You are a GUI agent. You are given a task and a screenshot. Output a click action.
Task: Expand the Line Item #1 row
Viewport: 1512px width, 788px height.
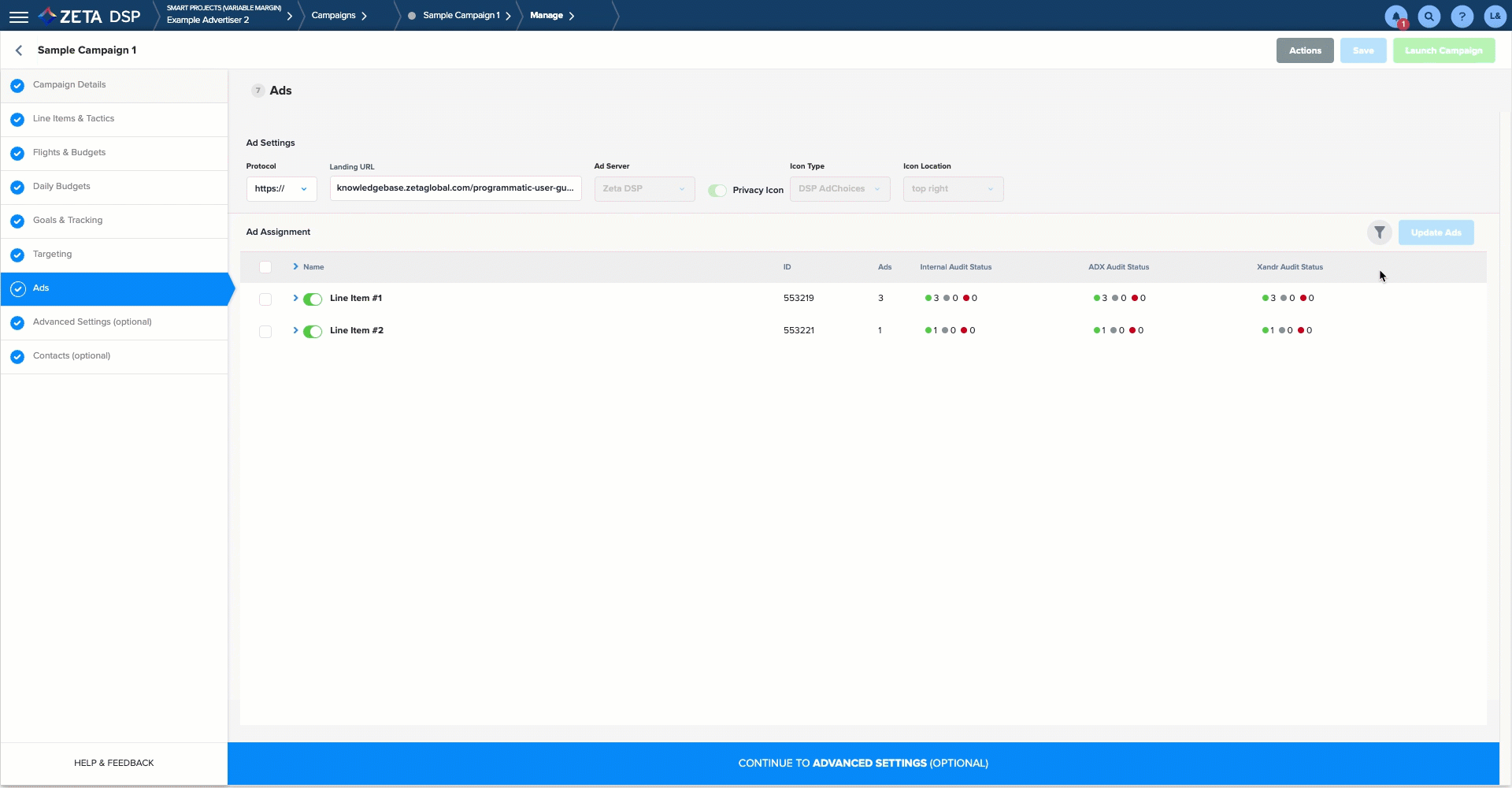(295, 299)
